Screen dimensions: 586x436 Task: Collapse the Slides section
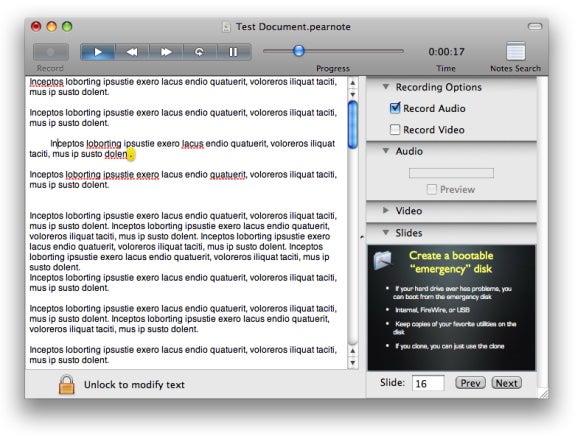click(x=386, y=232)
